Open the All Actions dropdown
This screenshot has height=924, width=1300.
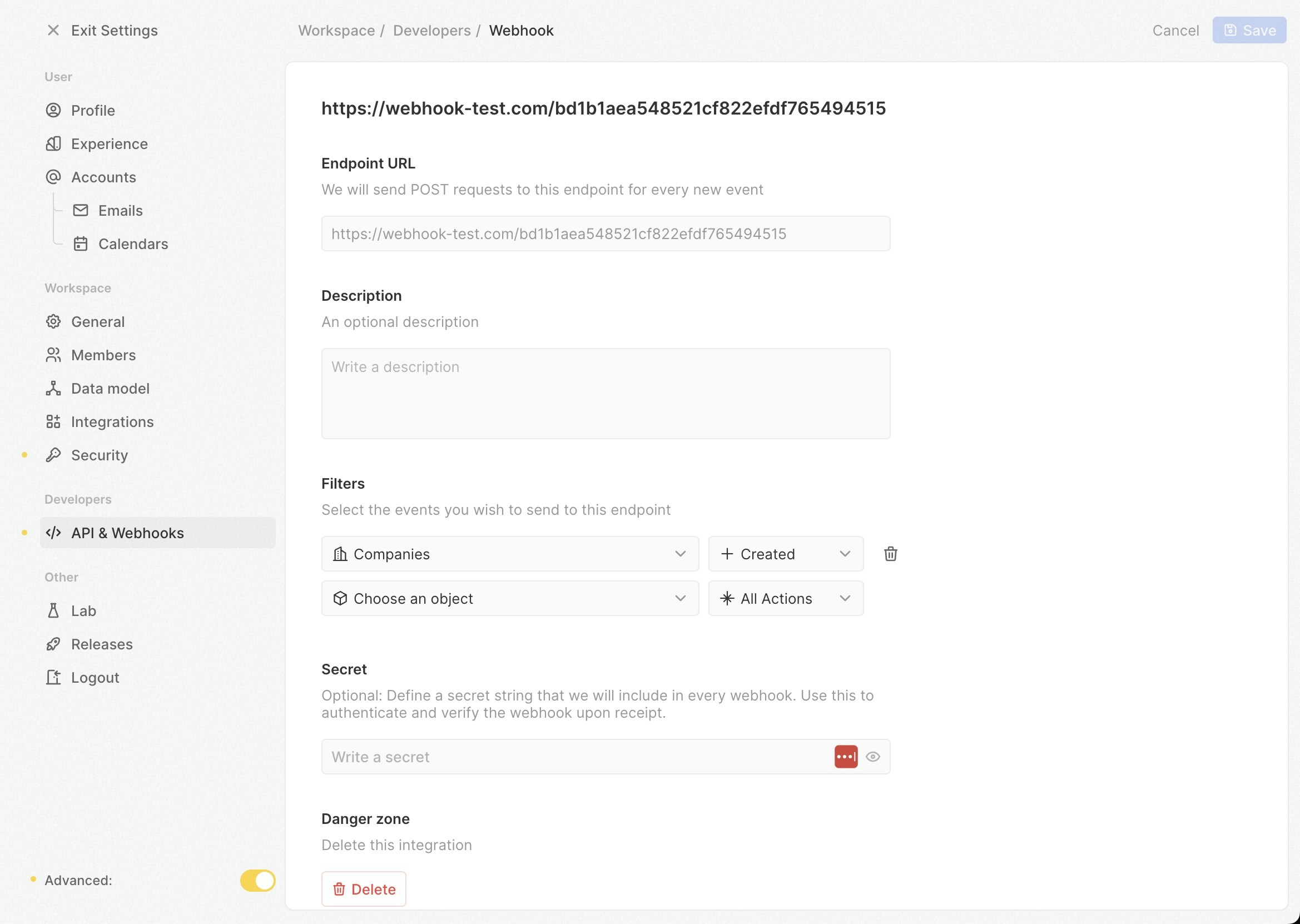[786, 598]
